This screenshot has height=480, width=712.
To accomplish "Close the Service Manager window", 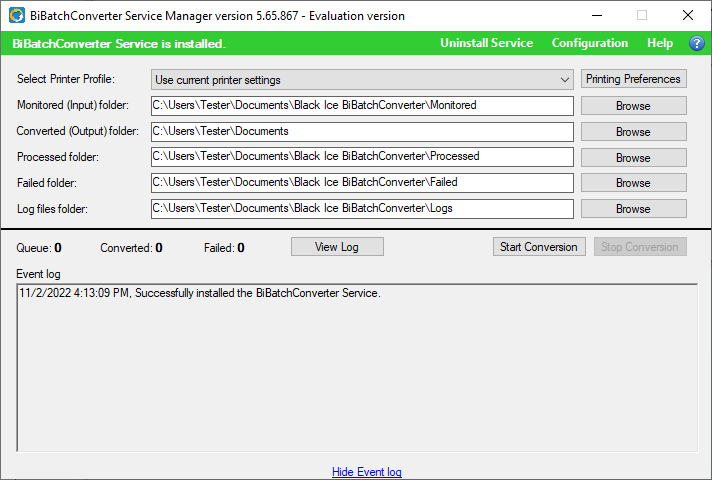I will pyautogui.click(x=687, y=15).
